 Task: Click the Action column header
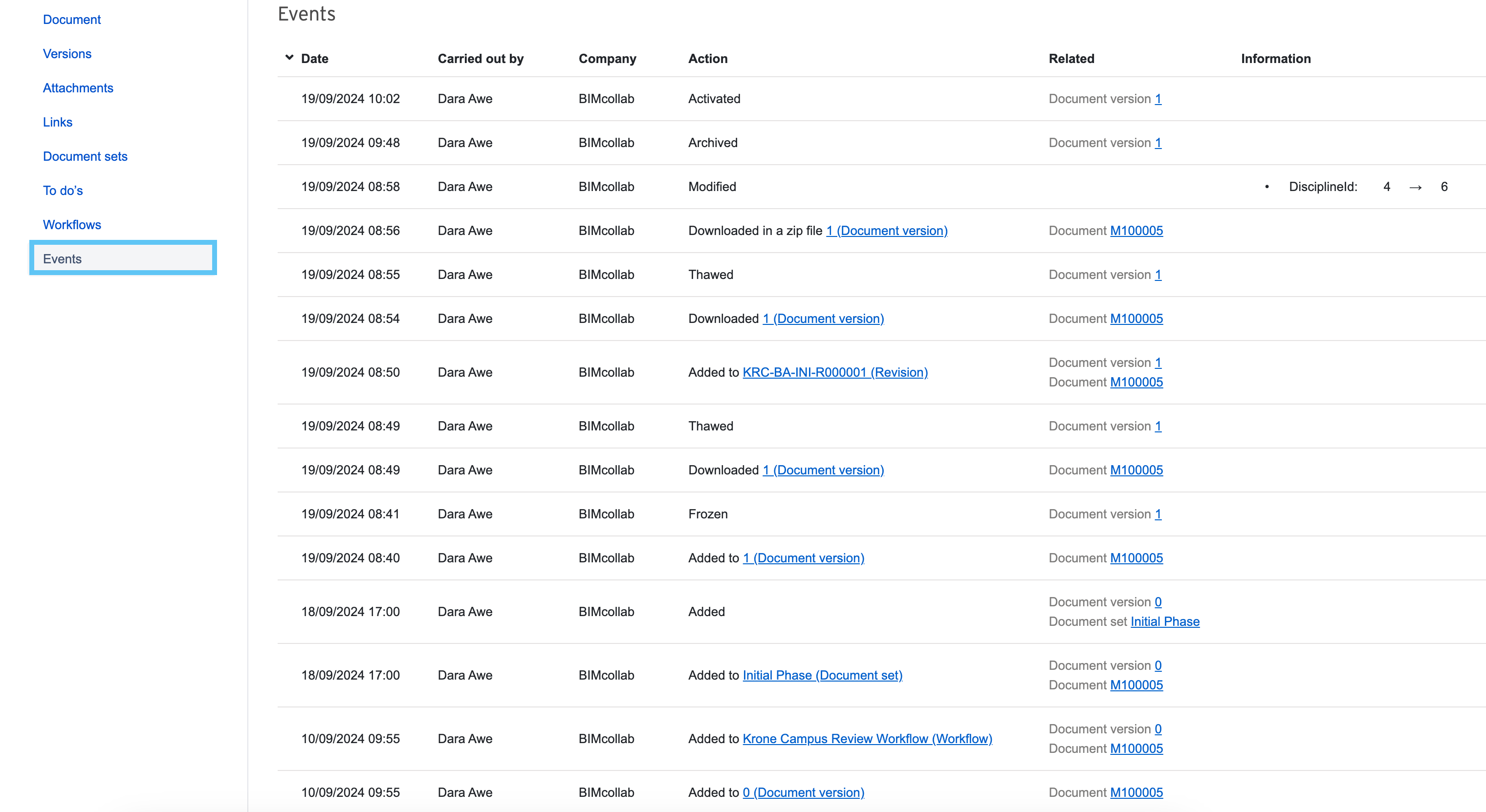tap(708, 58)
